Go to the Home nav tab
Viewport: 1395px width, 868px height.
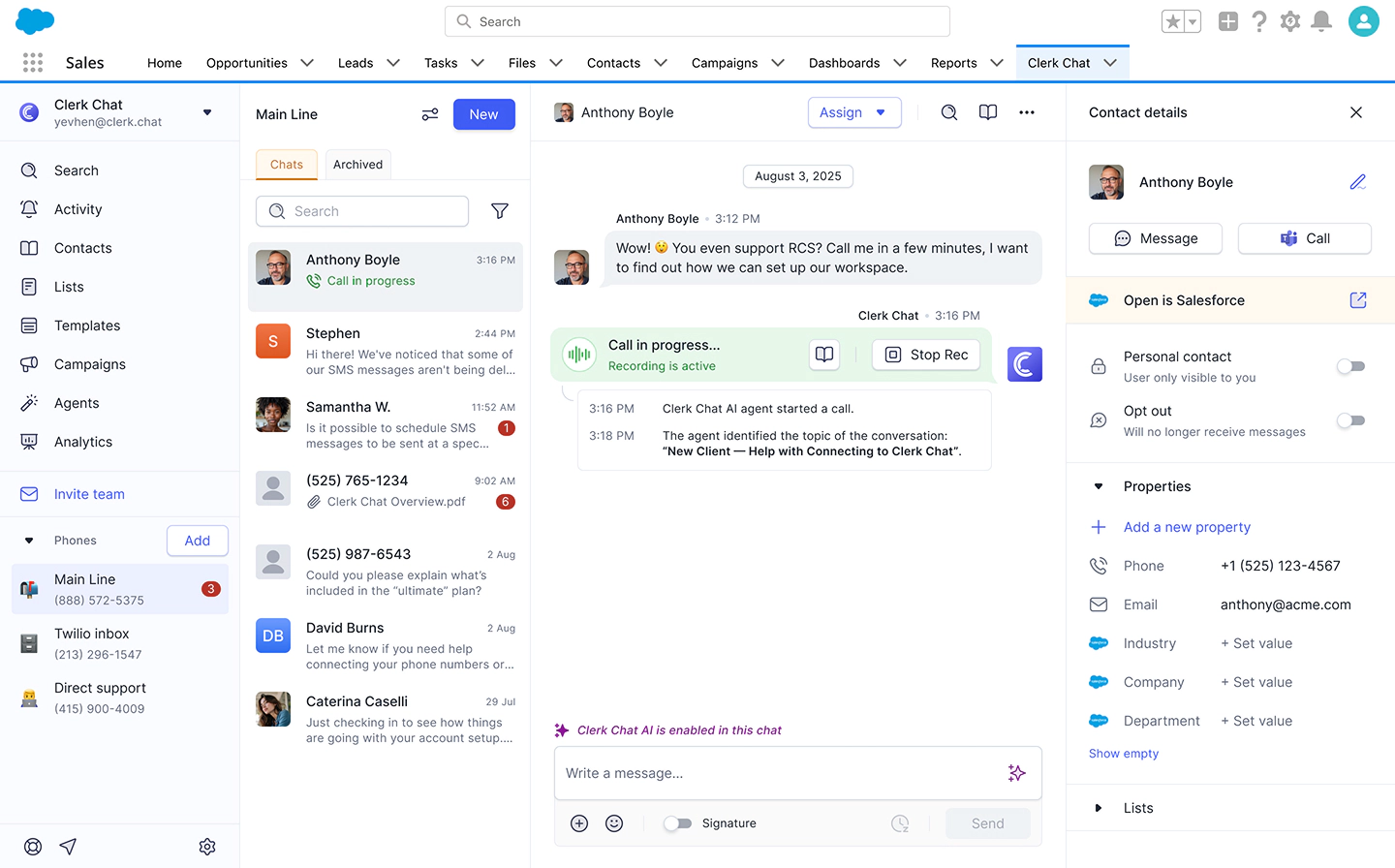165,63
